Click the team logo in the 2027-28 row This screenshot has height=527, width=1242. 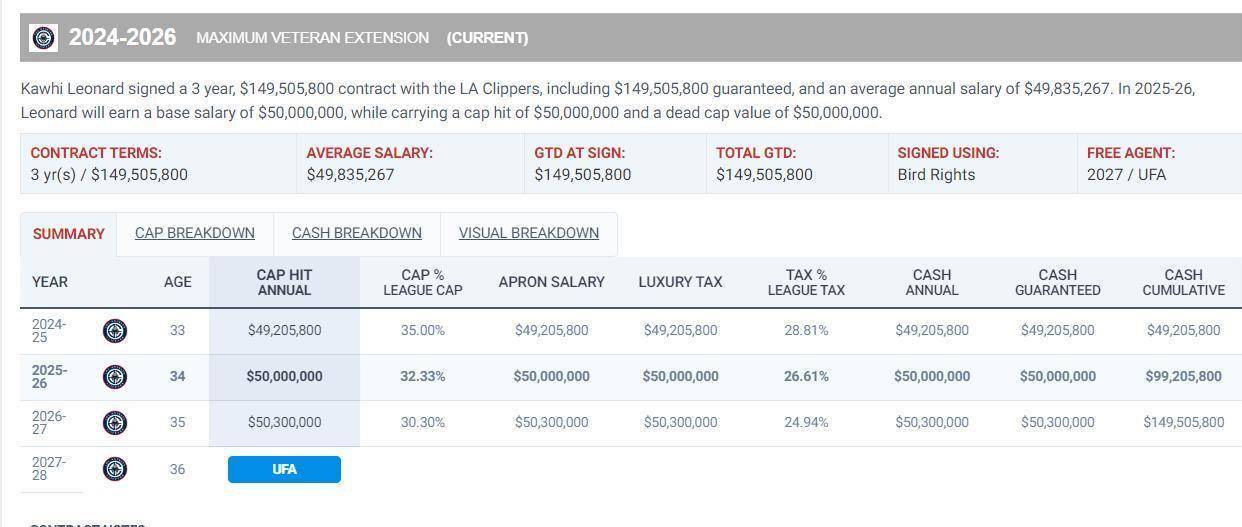[x=115, y=469]
